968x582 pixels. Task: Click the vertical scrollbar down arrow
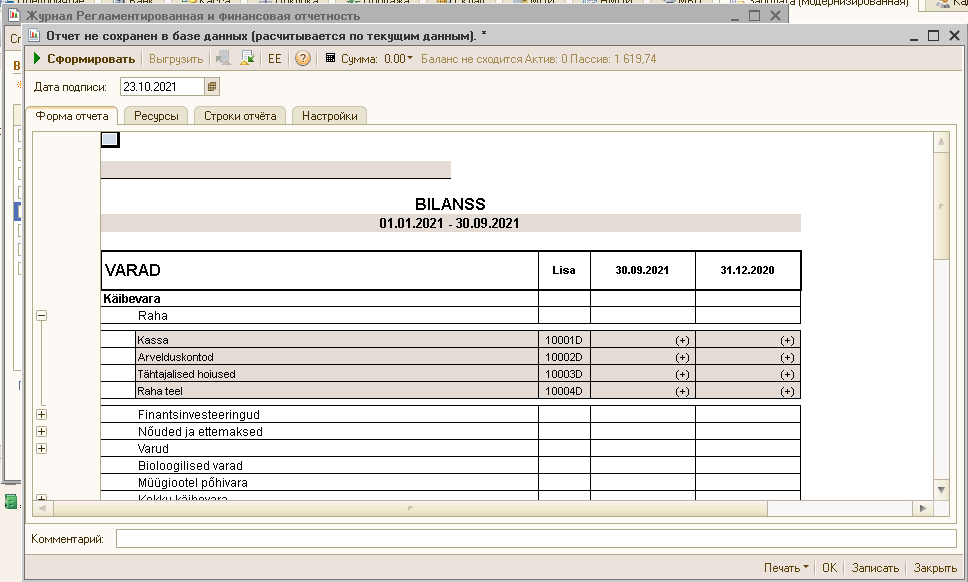point(941,490)
